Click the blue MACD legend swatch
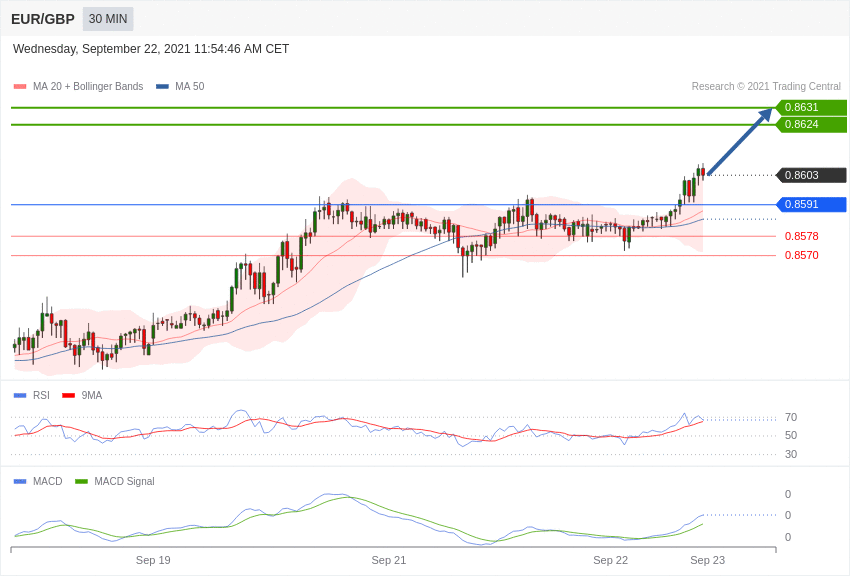Viewport: 850px width, 576px height. tap(20, 481)
